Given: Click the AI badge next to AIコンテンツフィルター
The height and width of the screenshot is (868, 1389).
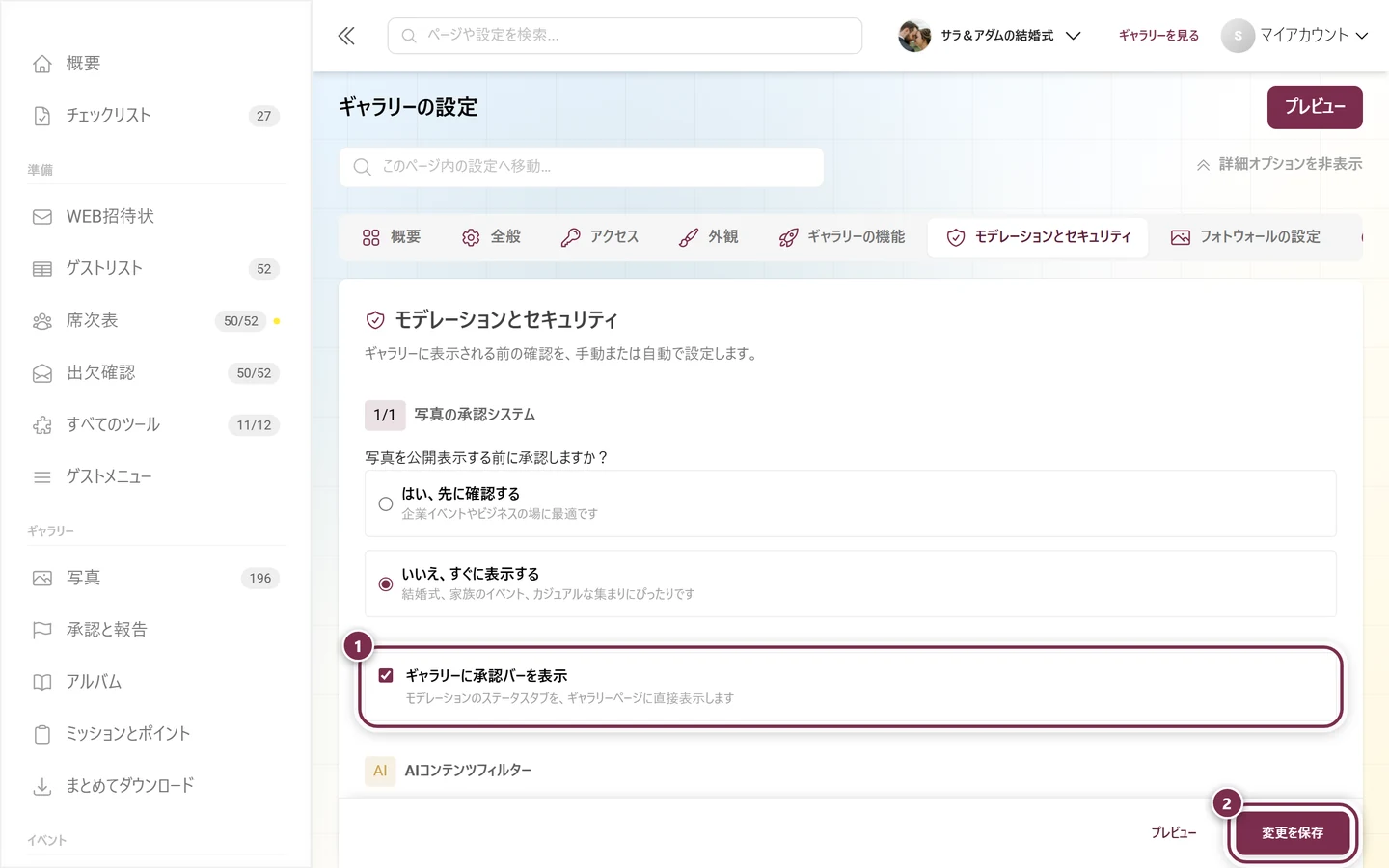Looking at the screenshot, I should pyautogui.click(x=380, y=771).
